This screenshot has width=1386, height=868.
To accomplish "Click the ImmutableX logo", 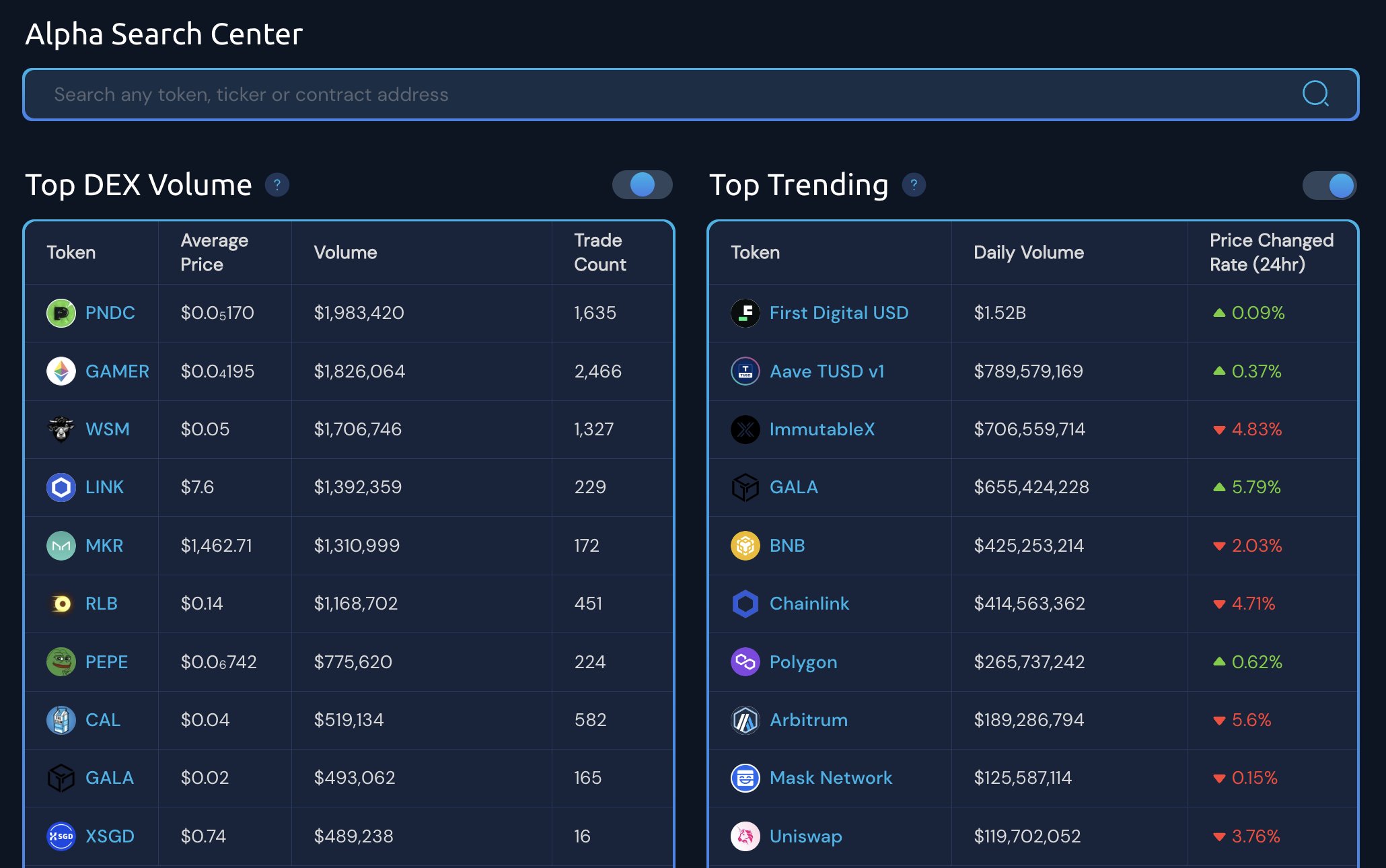I will 745,429.
